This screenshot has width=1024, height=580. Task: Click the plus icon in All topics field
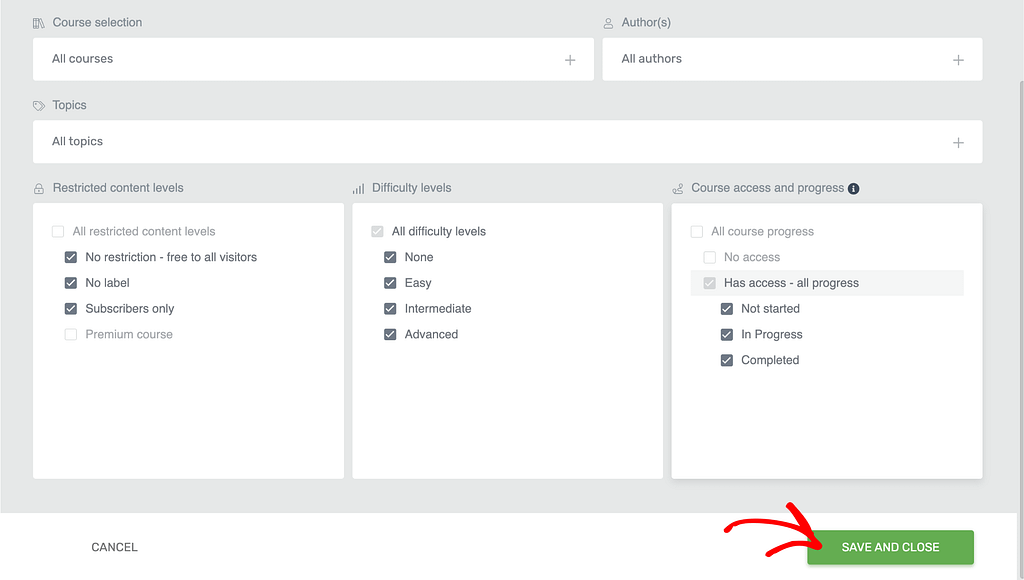[x=958, y=142]
